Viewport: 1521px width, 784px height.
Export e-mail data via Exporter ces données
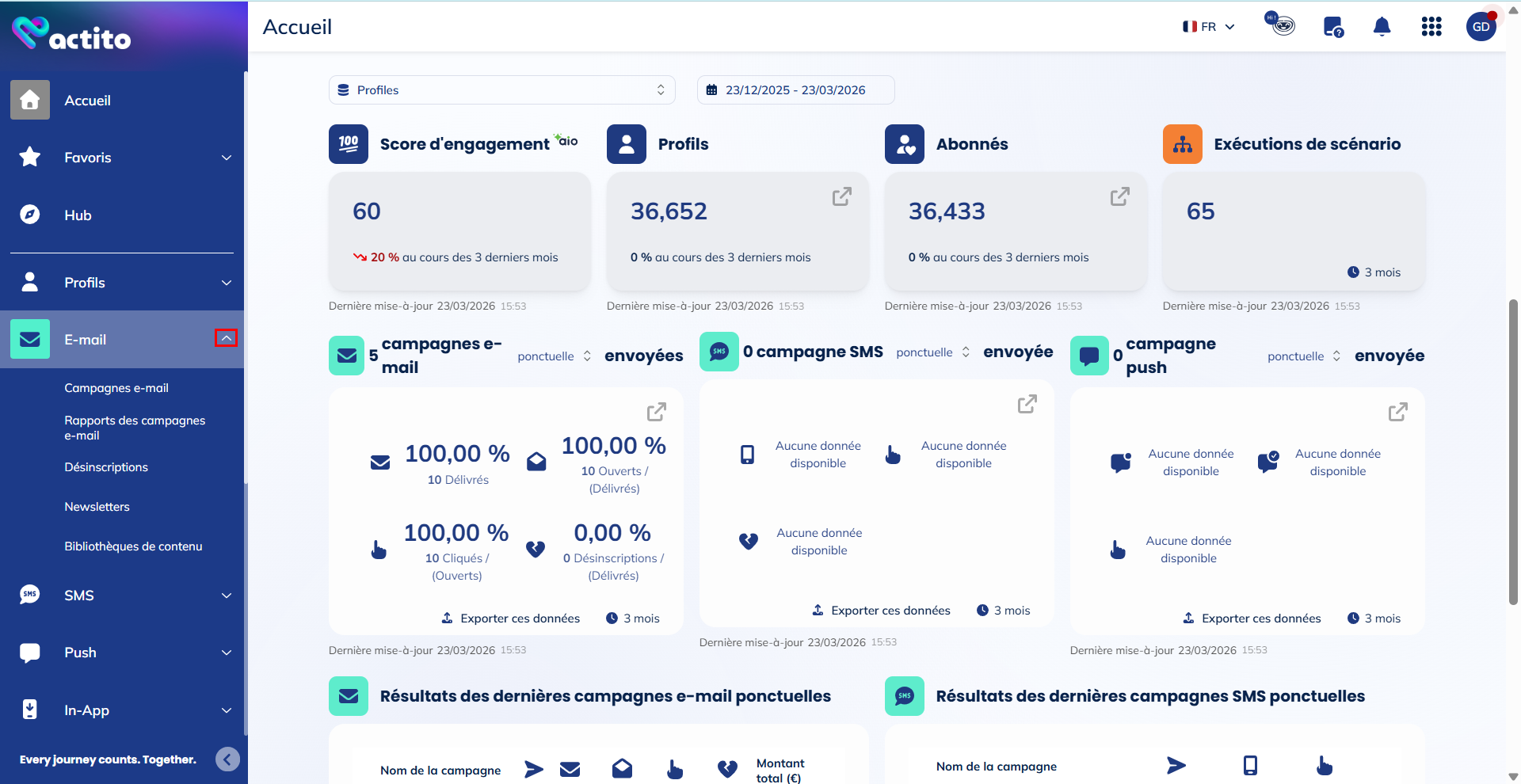tap(511, 618)
